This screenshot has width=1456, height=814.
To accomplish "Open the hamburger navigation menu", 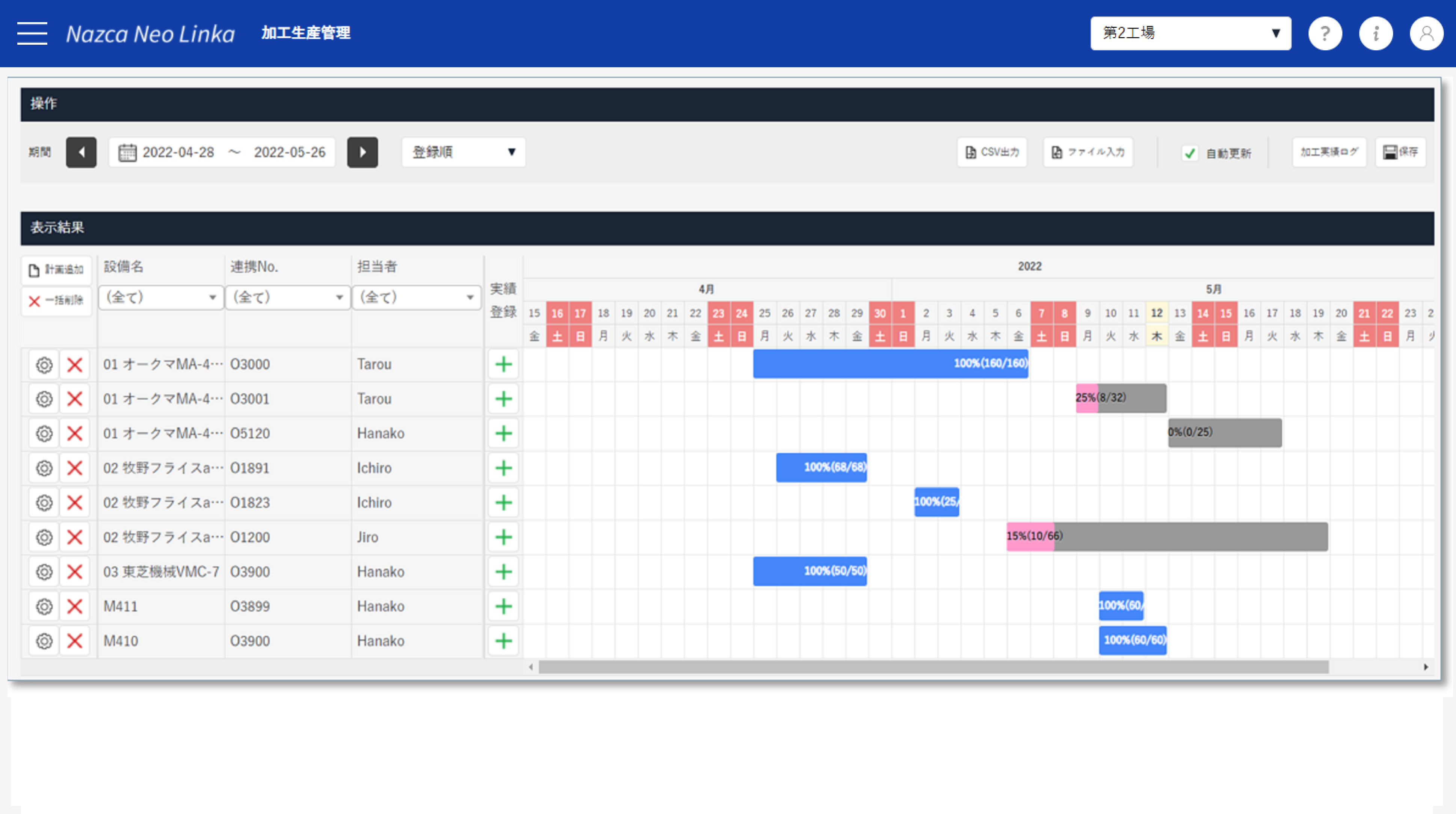I will click(32, 33).
